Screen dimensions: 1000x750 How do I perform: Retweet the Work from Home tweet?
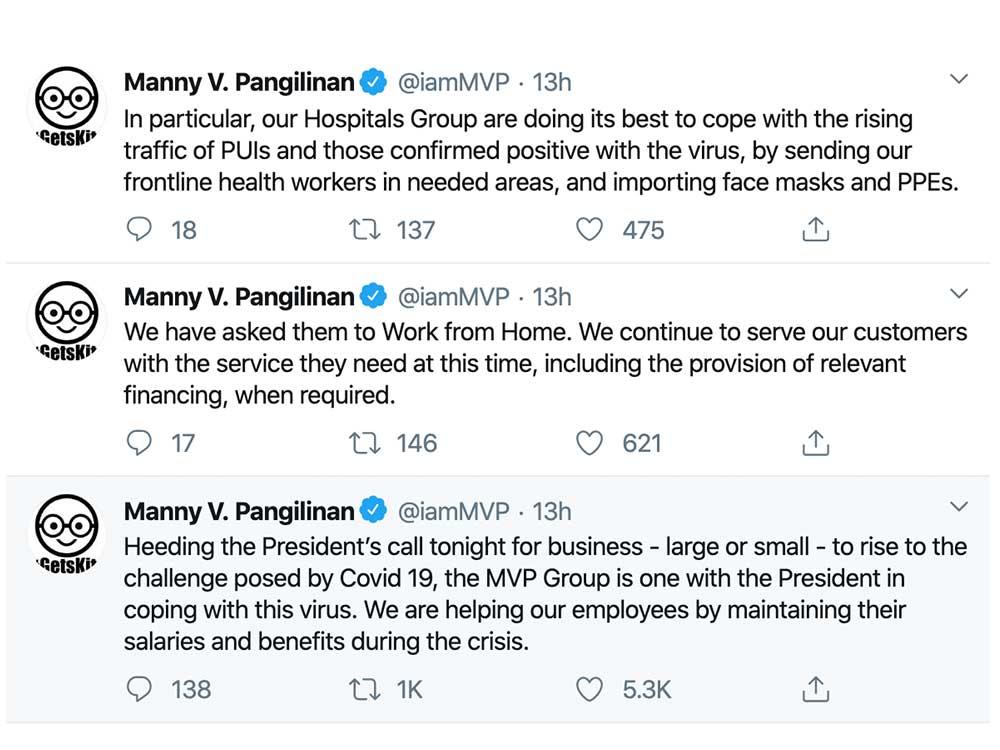click(366, 442)
